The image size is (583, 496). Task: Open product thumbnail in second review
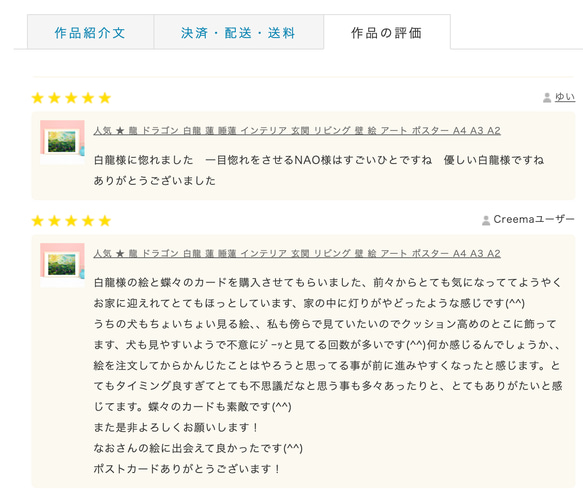[x=62, y=265]
